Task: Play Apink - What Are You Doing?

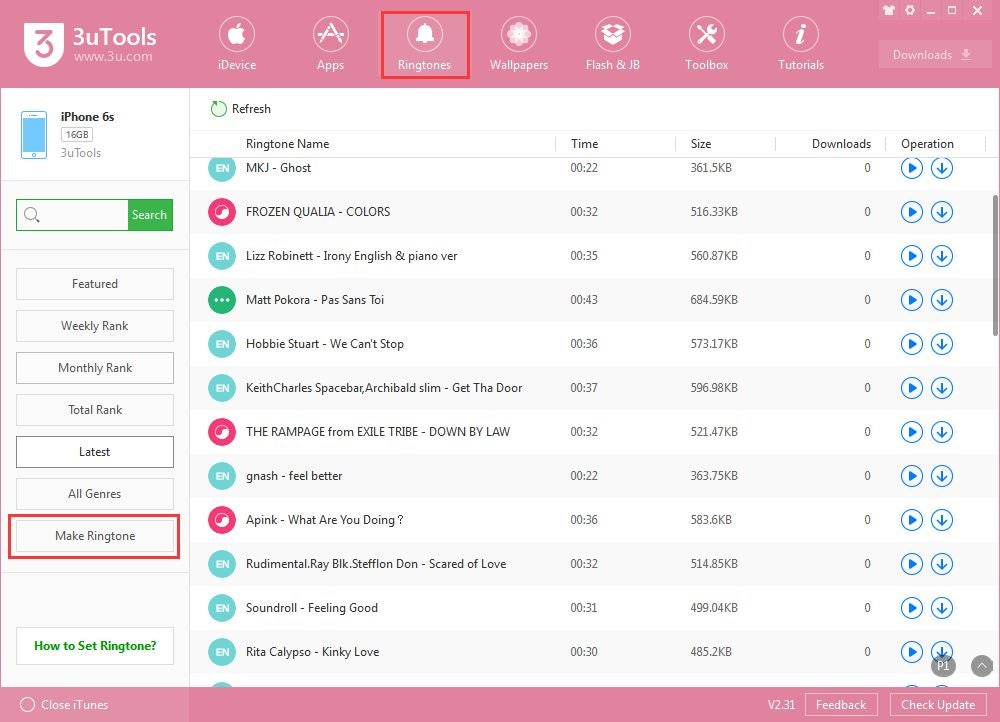Action: (911, 520)
